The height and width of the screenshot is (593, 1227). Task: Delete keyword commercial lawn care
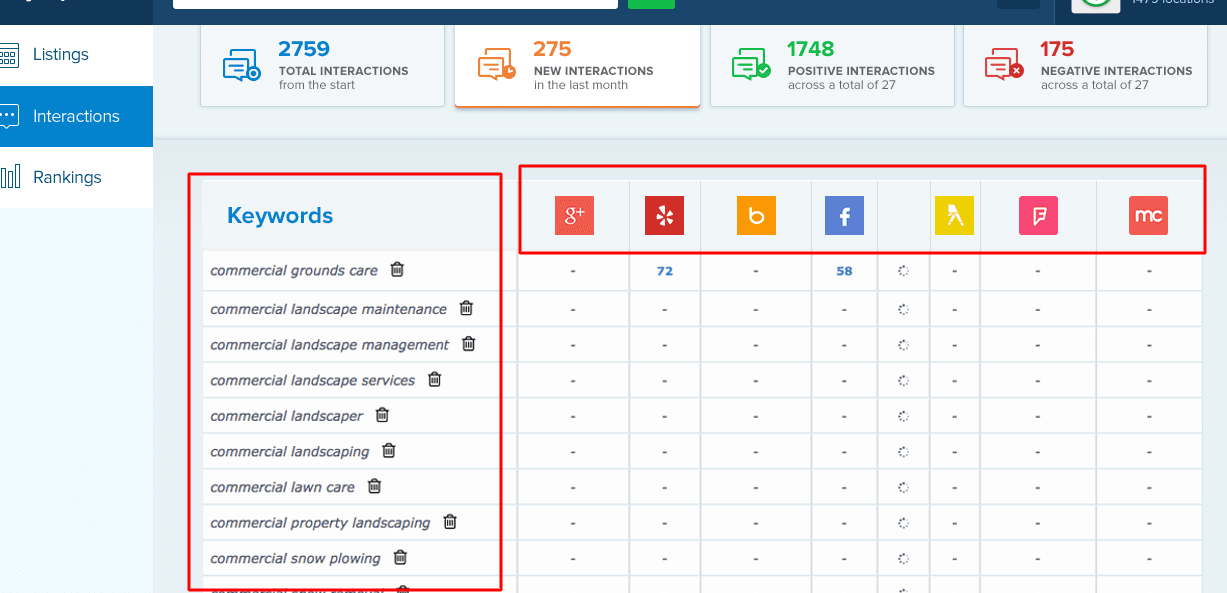[374, 486]
